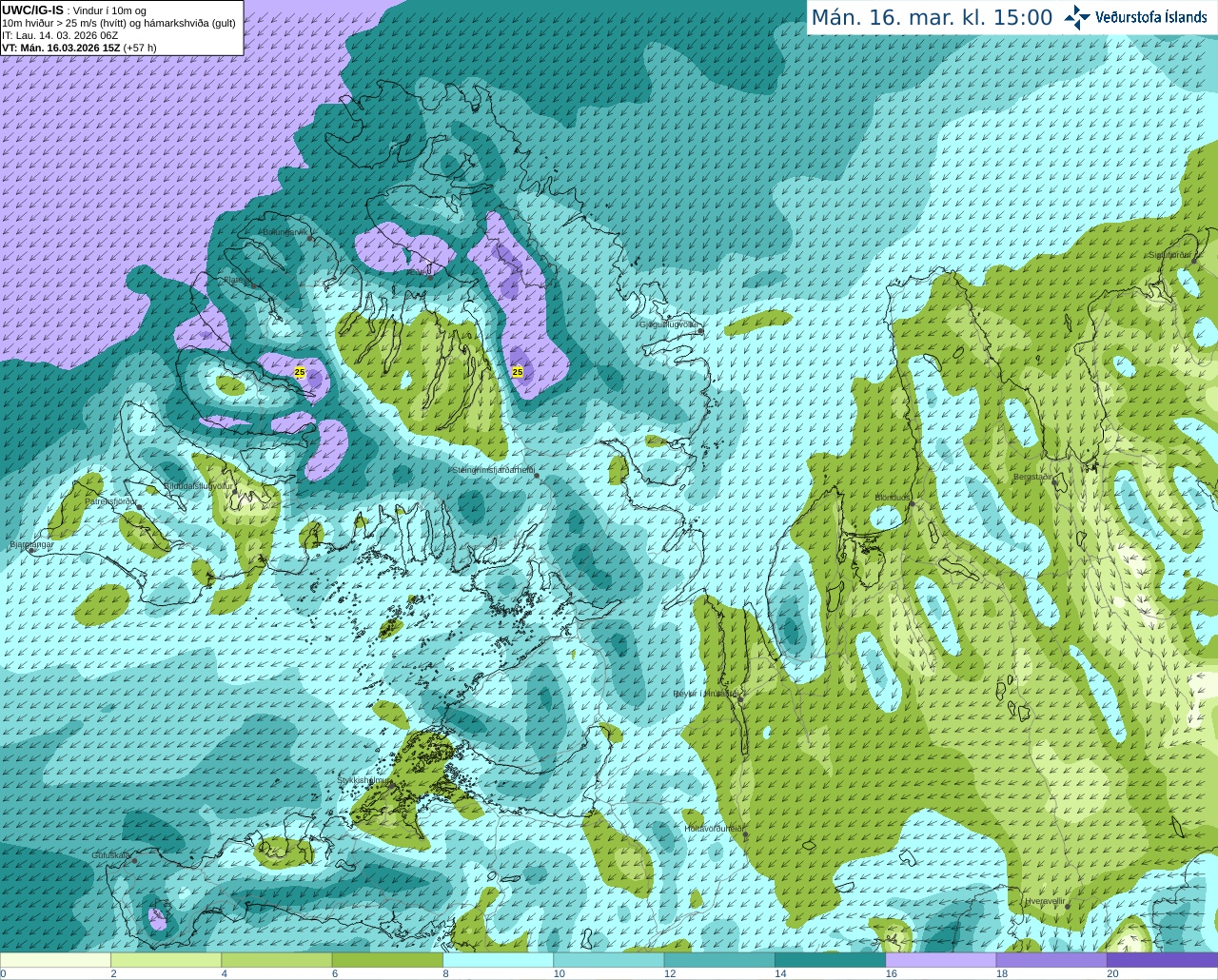Click the Veðurstofa Íslands name text
The image size is (1218, 980).
coord(1151,17)
